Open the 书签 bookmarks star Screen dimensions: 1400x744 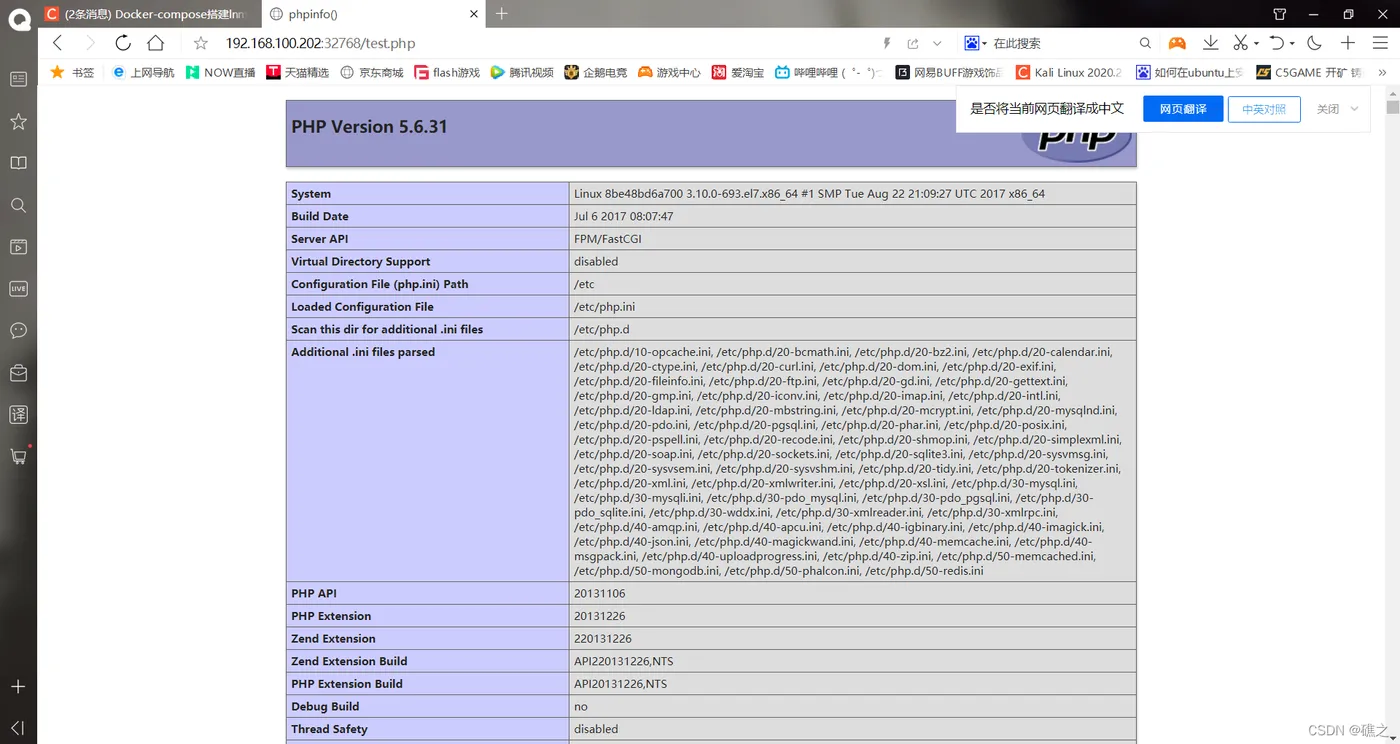pyautogui.click(x=72, y=72)
